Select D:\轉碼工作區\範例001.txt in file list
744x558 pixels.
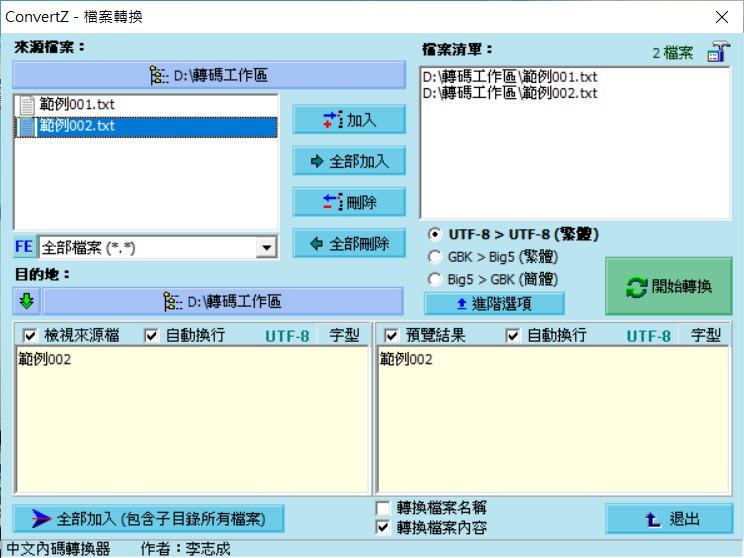[x=510, y=76]
